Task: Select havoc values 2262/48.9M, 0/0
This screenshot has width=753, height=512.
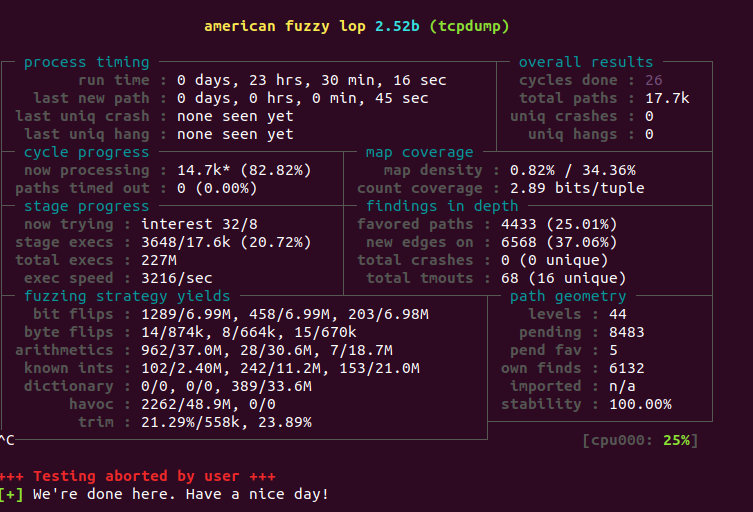Action: click(208, 404)
